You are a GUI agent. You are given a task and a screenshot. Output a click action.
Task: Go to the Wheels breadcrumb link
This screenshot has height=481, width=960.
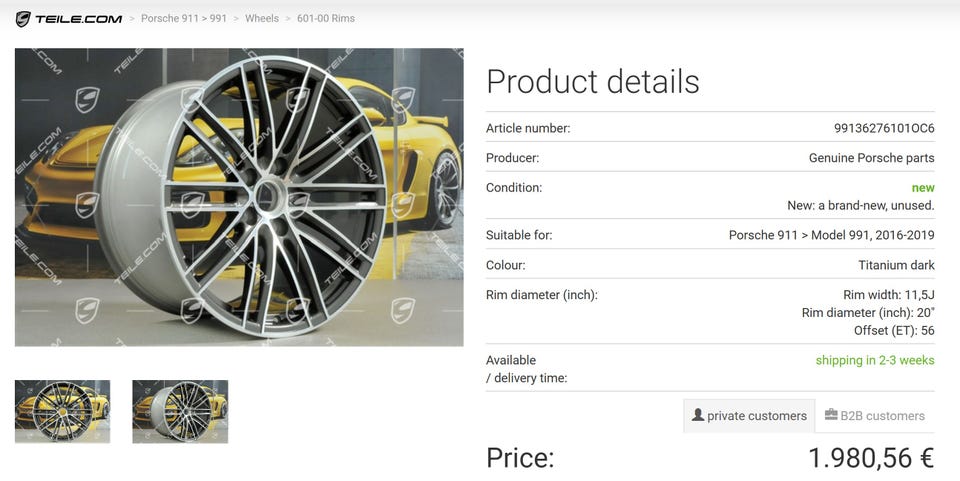262,19
